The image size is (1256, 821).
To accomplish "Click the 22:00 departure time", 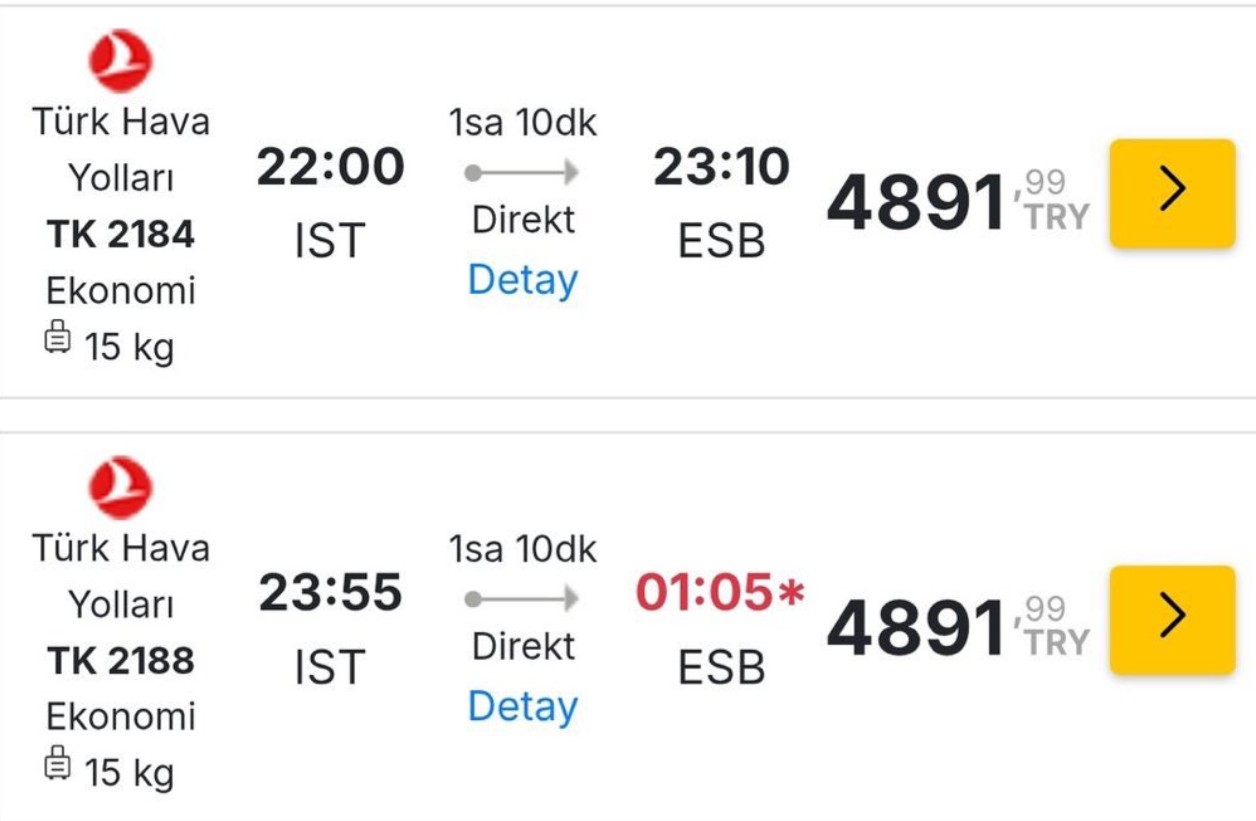I will pos(331,167).
